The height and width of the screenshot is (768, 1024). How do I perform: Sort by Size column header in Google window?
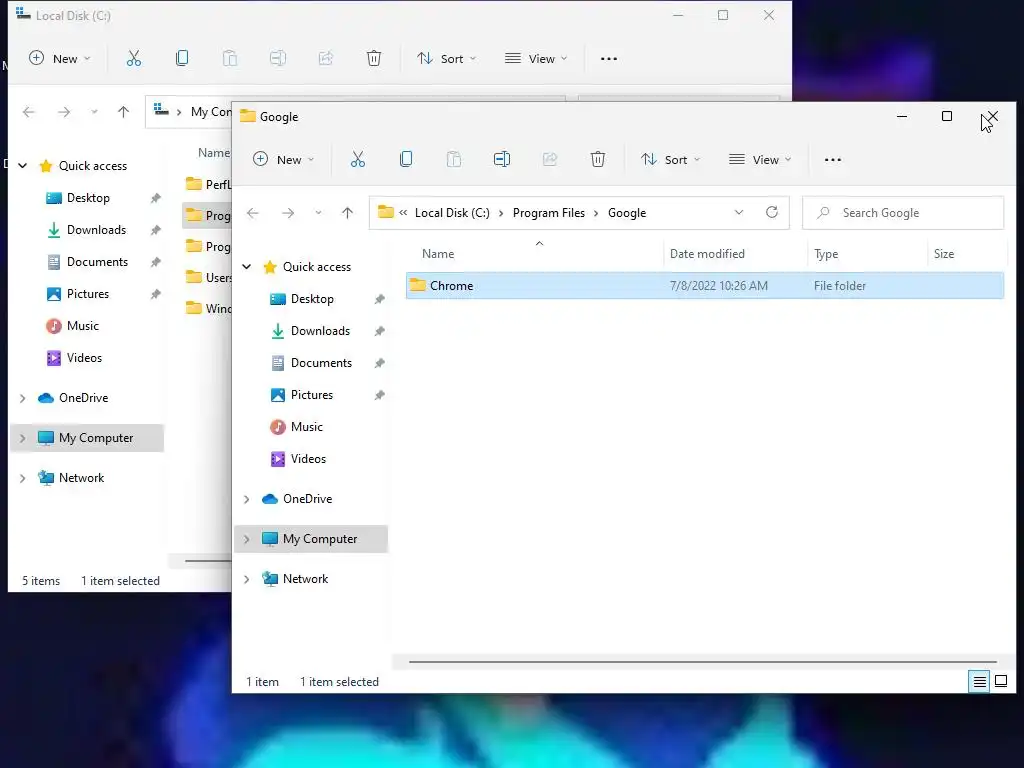[x=944, y=254]
